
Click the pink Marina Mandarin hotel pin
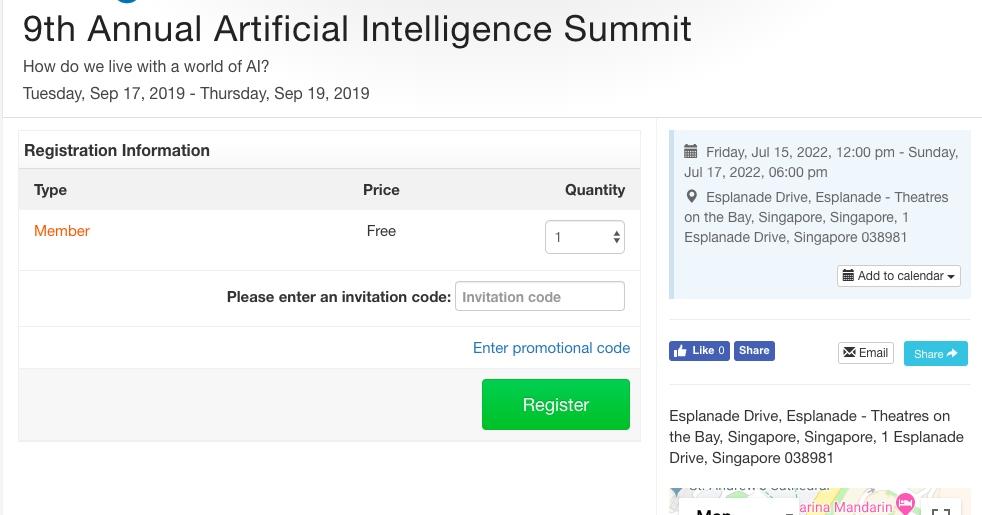click(x=905, y=502)
